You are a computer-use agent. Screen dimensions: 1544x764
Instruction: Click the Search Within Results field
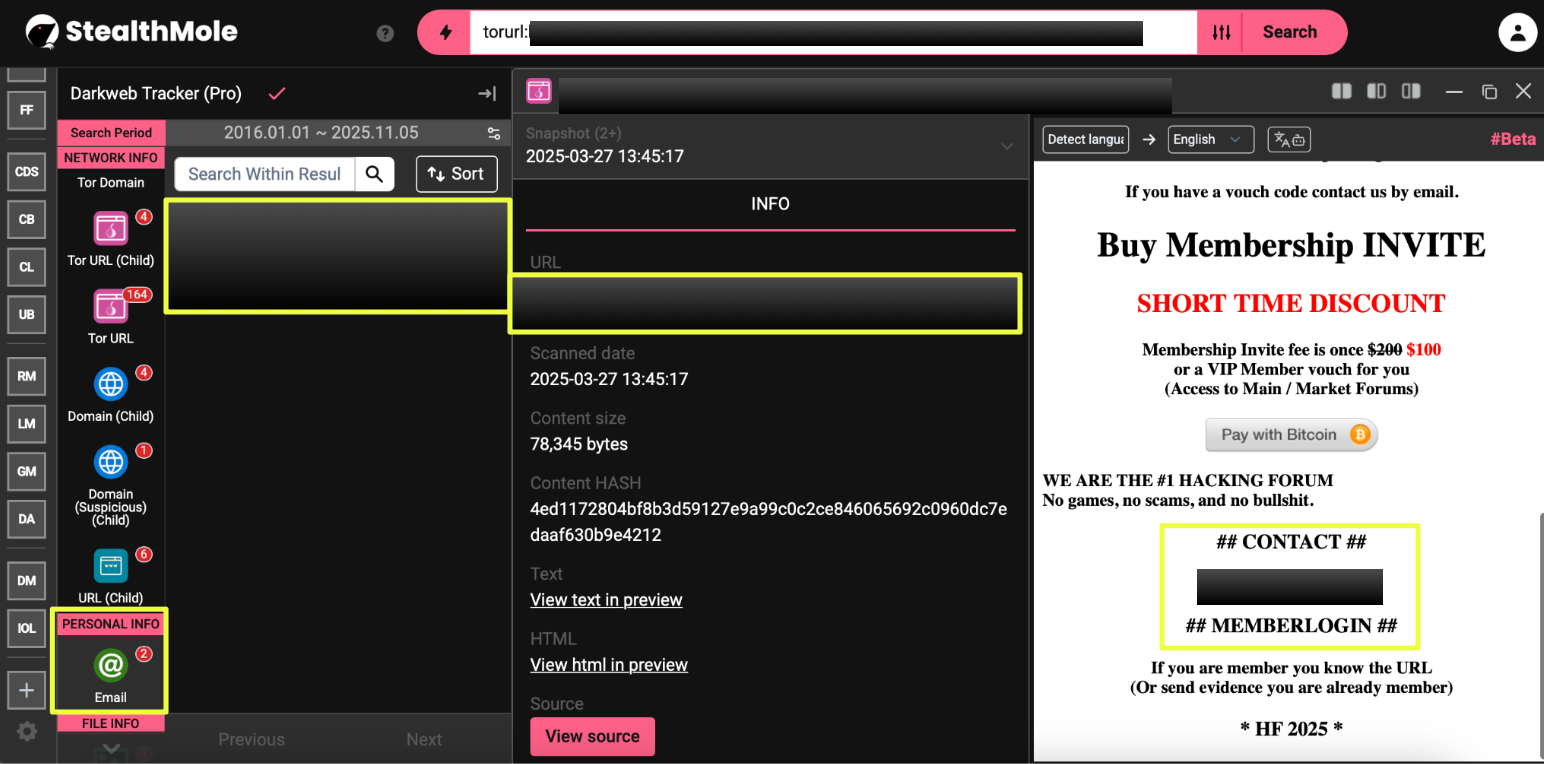(x=265, y=174)
